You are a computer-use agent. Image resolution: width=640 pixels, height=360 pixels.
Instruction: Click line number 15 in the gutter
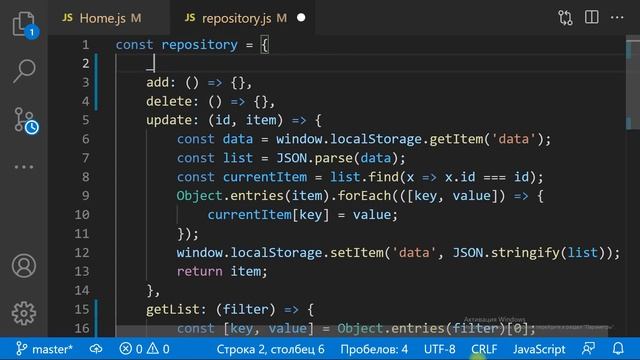pos(82,309)
